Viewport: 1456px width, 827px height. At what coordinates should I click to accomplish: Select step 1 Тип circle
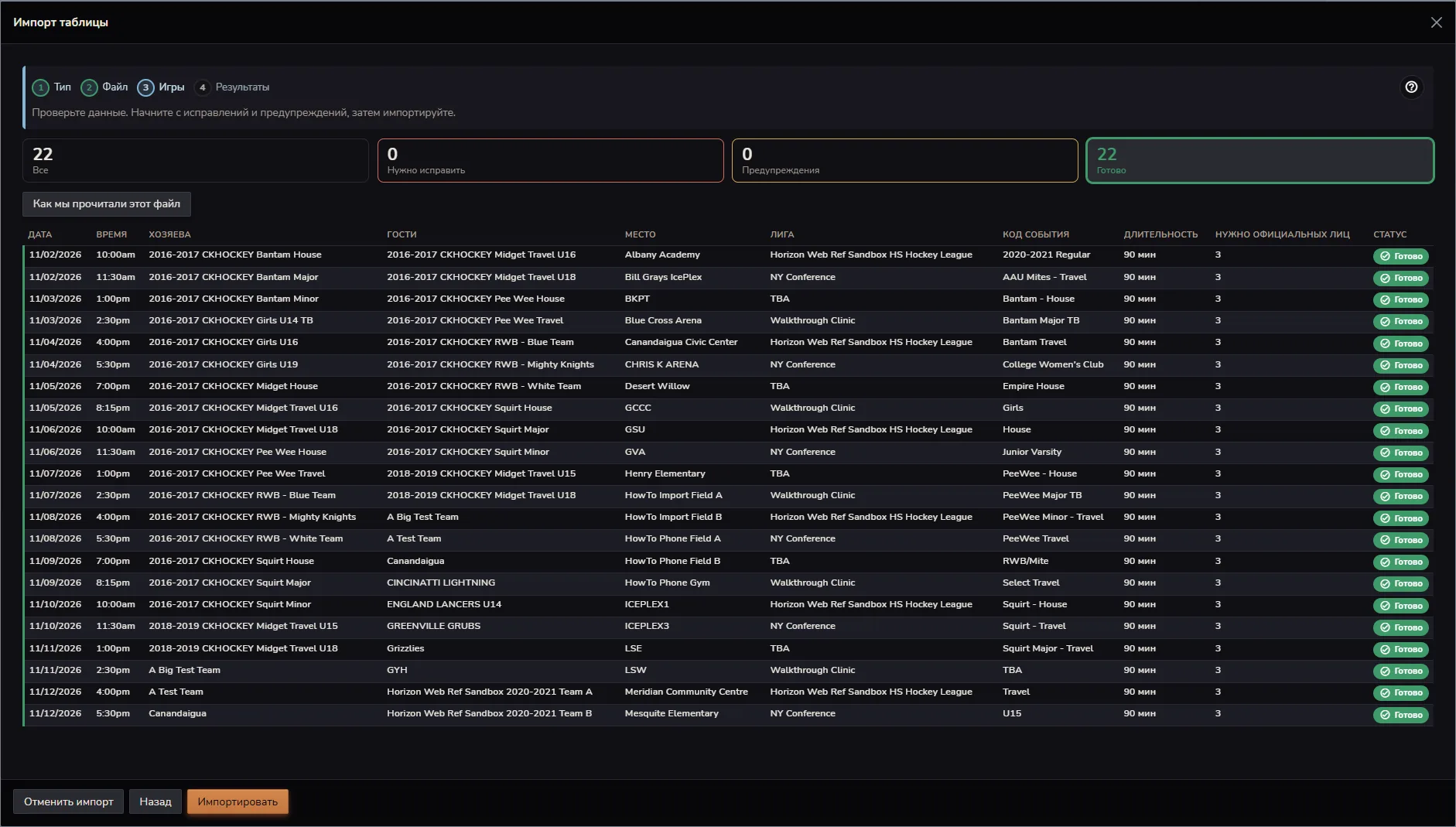(40, 87)
